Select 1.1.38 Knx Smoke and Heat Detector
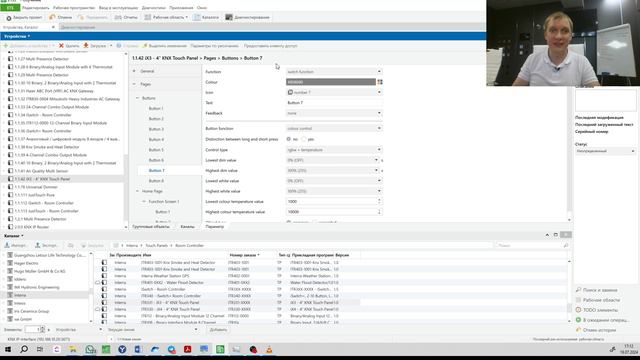Viewport: 640px width, 360px height. point(47,147)
